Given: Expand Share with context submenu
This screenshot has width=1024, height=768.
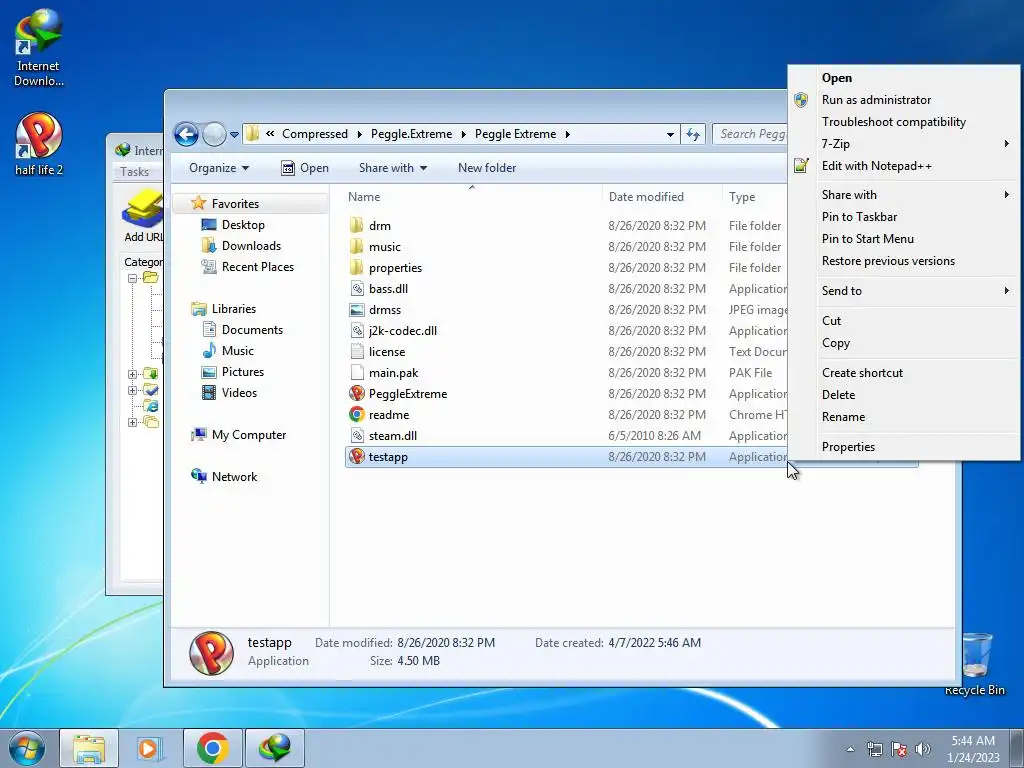Looking at the screenshot, I should point(904,195).
